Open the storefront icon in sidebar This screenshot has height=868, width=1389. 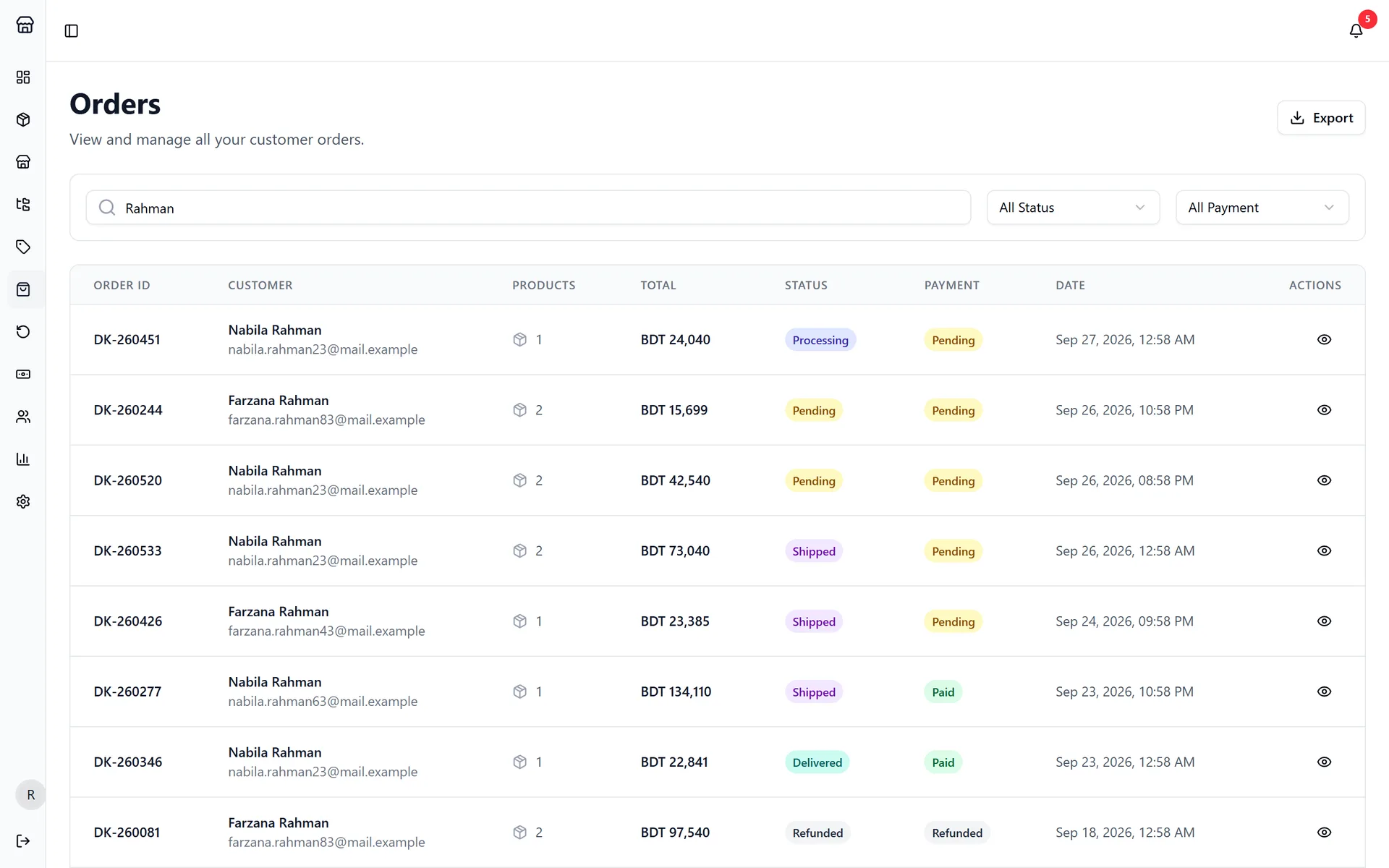23,162
